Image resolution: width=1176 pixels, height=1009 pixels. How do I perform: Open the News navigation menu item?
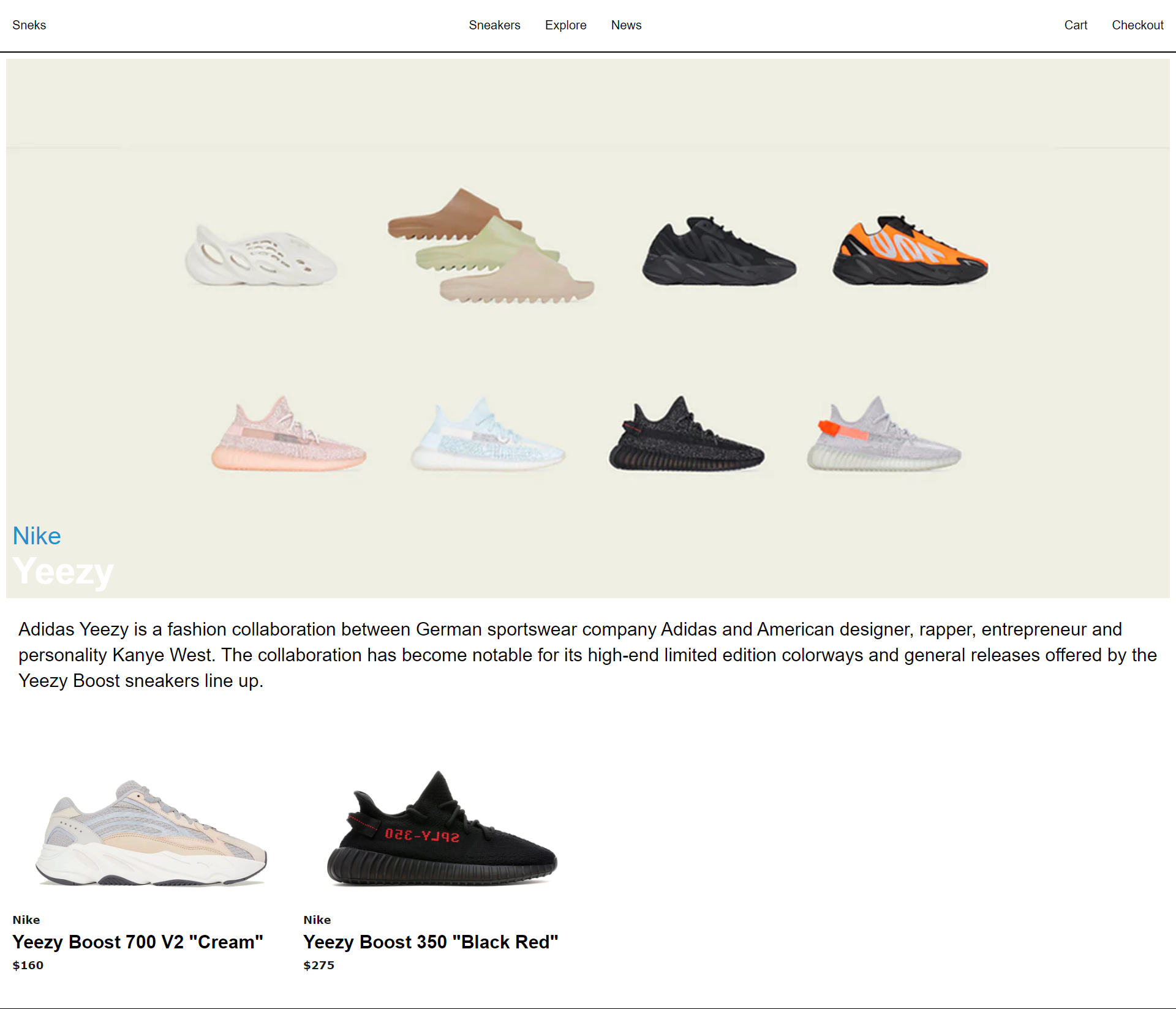tap(626, 25)
